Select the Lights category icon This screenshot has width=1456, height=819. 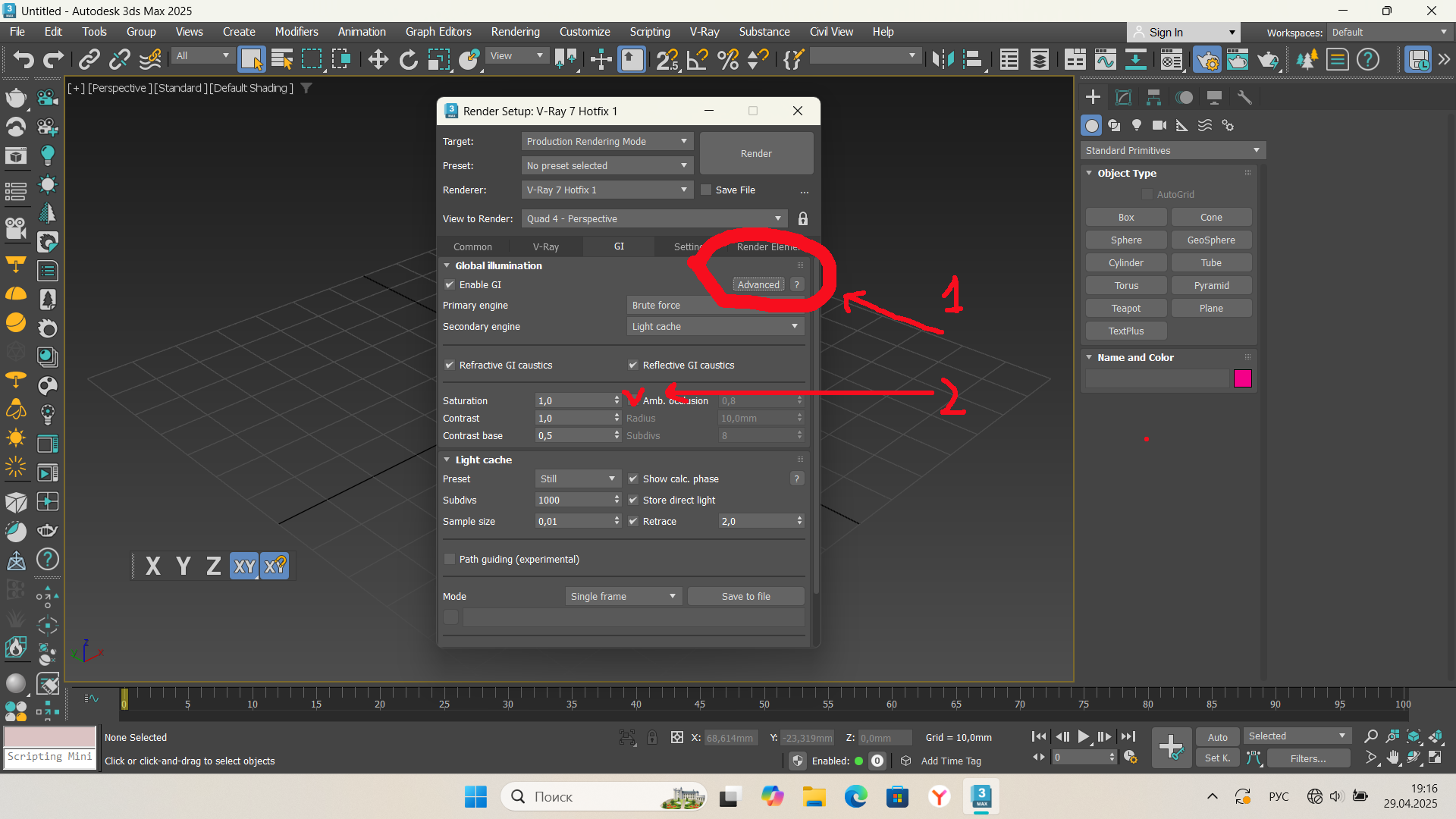(x=1137, y=125)
